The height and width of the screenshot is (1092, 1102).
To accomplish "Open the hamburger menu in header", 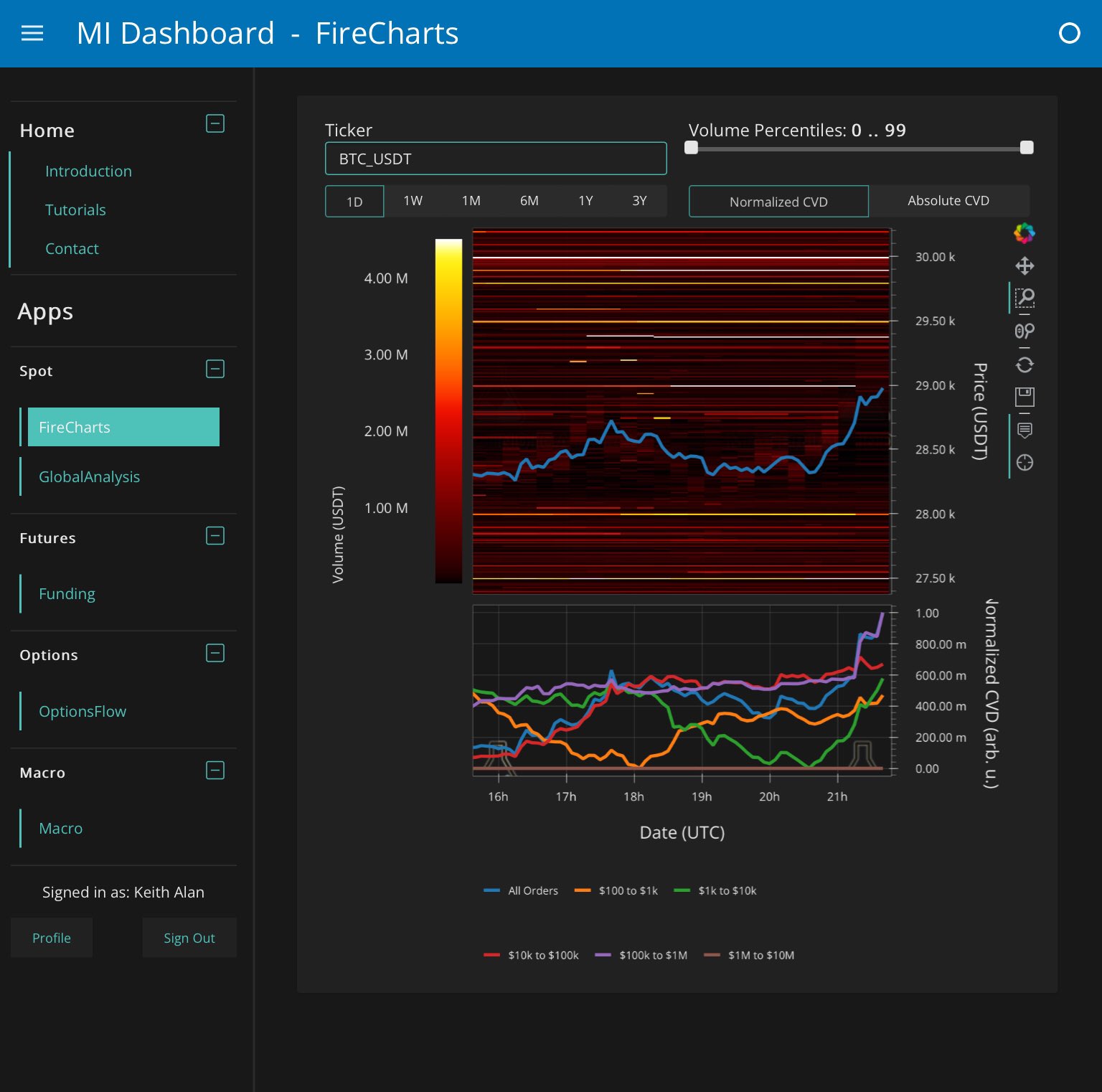I will [32, 33].
